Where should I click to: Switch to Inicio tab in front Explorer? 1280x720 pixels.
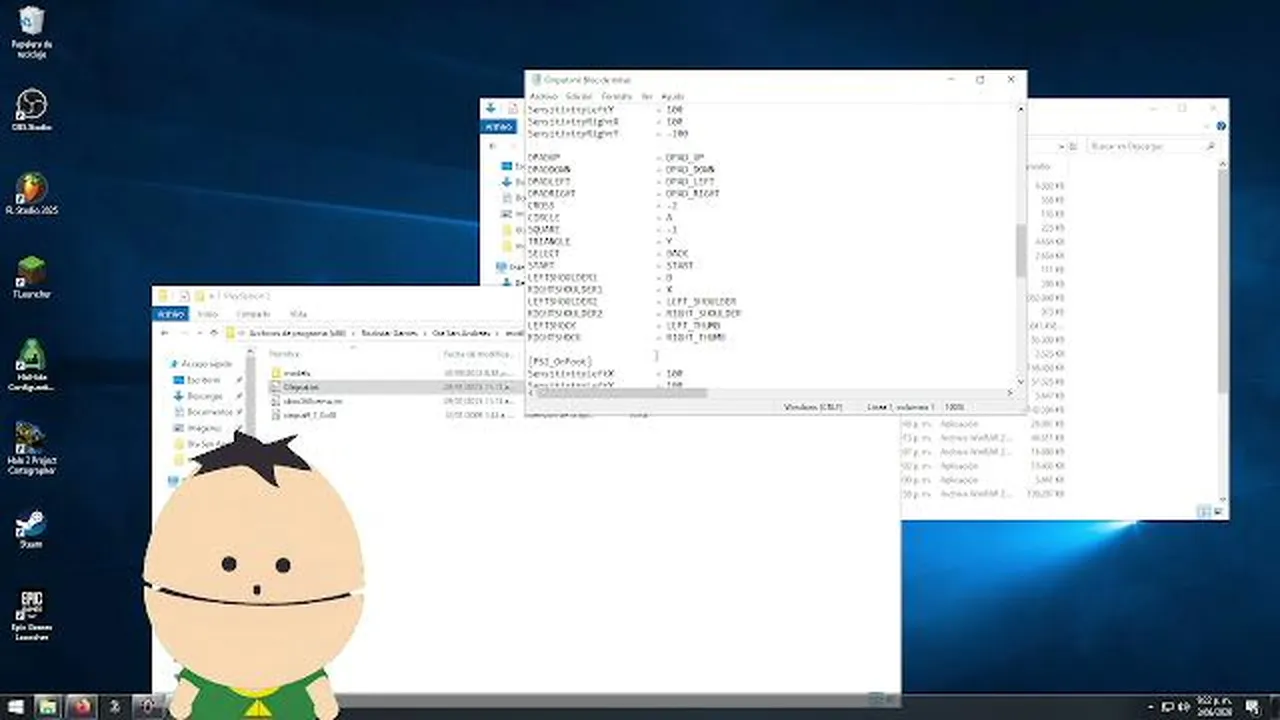(x=207, y=314)
